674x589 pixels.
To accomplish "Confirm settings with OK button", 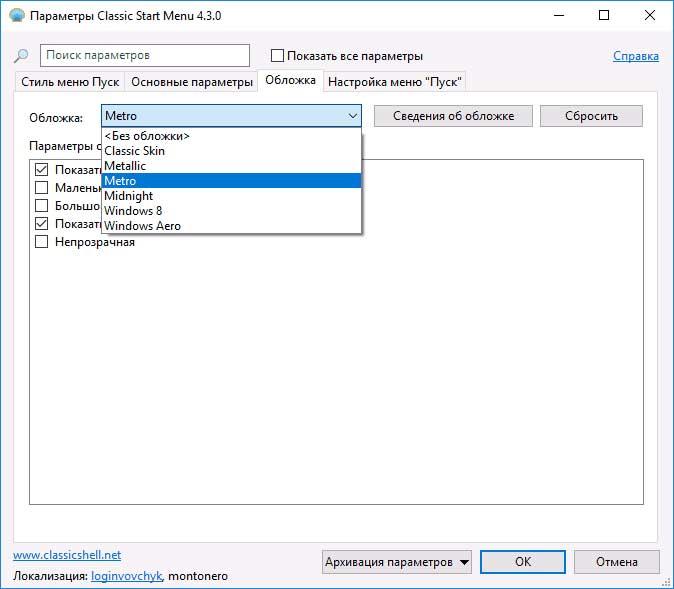I will pos(523,562).
